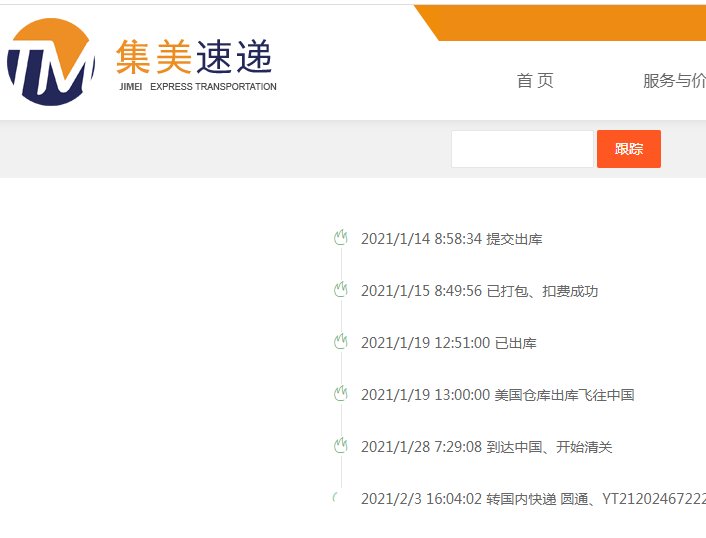The image size is (706, 538).
Task: Select text 2021/1/19 13:00:00 美国仓库出库飞往中国
Action: 498,395
